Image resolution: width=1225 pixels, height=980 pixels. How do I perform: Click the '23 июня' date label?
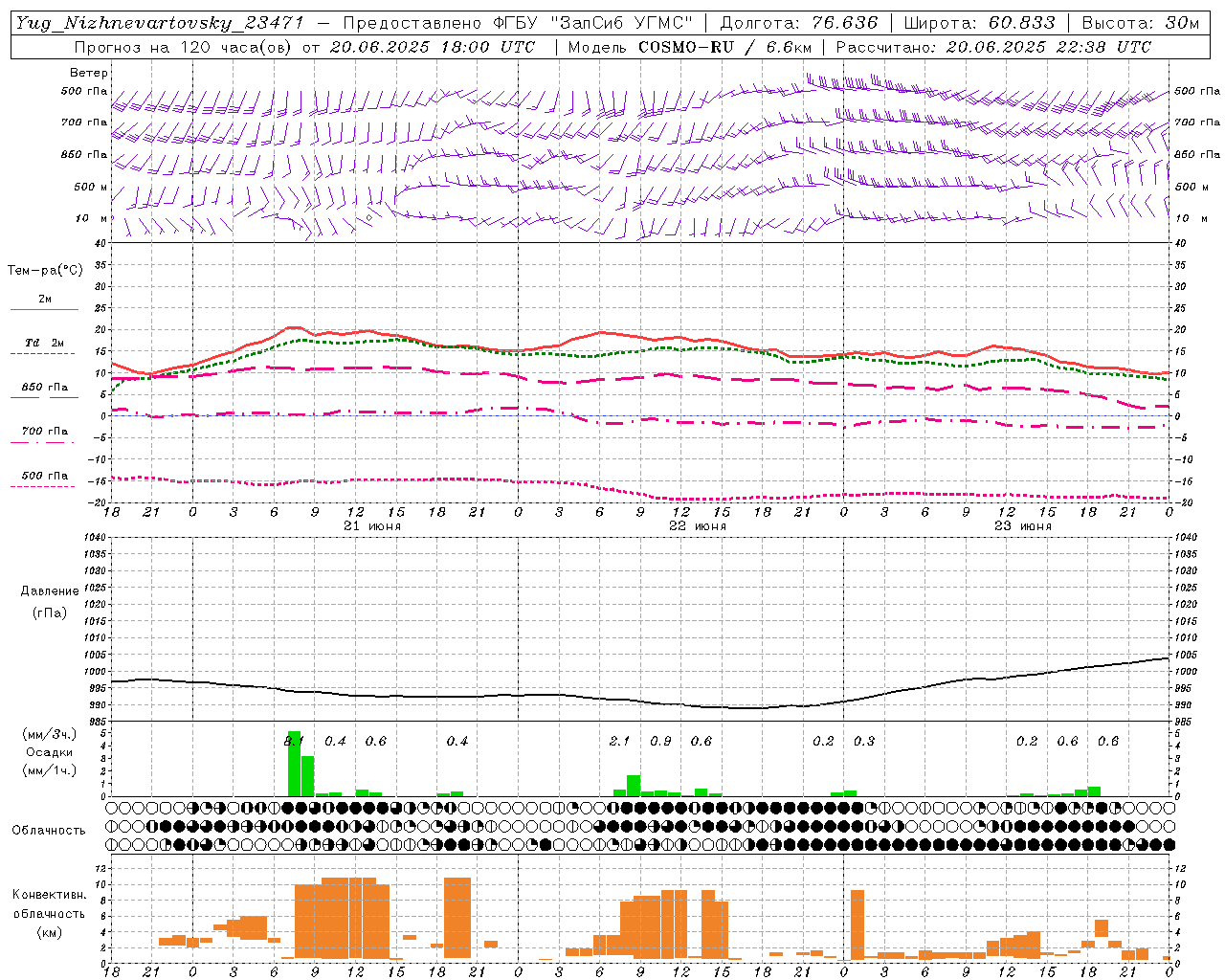click(1023, 526)
